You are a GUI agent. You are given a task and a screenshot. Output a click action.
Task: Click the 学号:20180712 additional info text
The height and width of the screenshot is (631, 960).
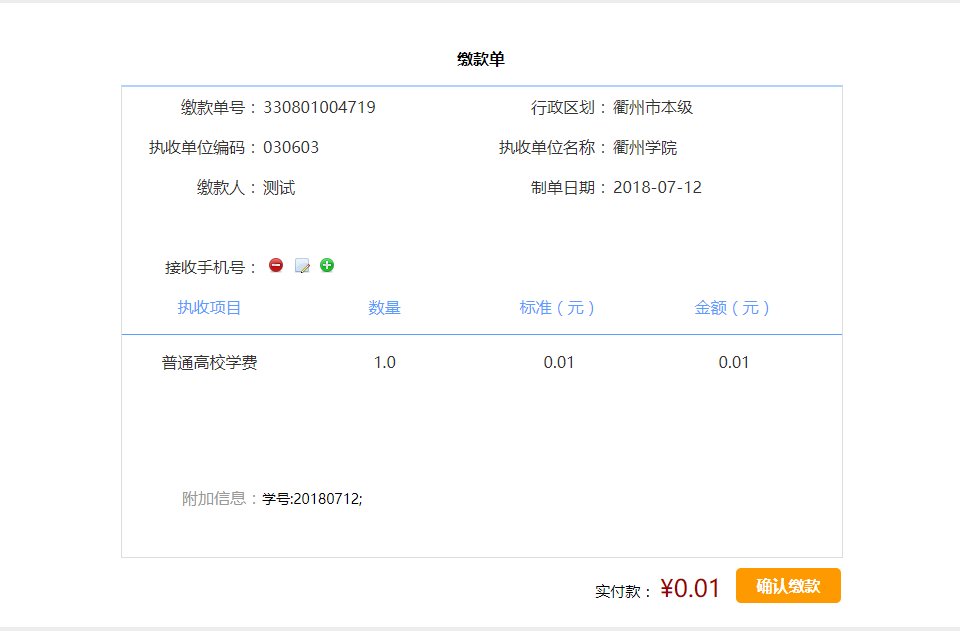tap(312, 499)
